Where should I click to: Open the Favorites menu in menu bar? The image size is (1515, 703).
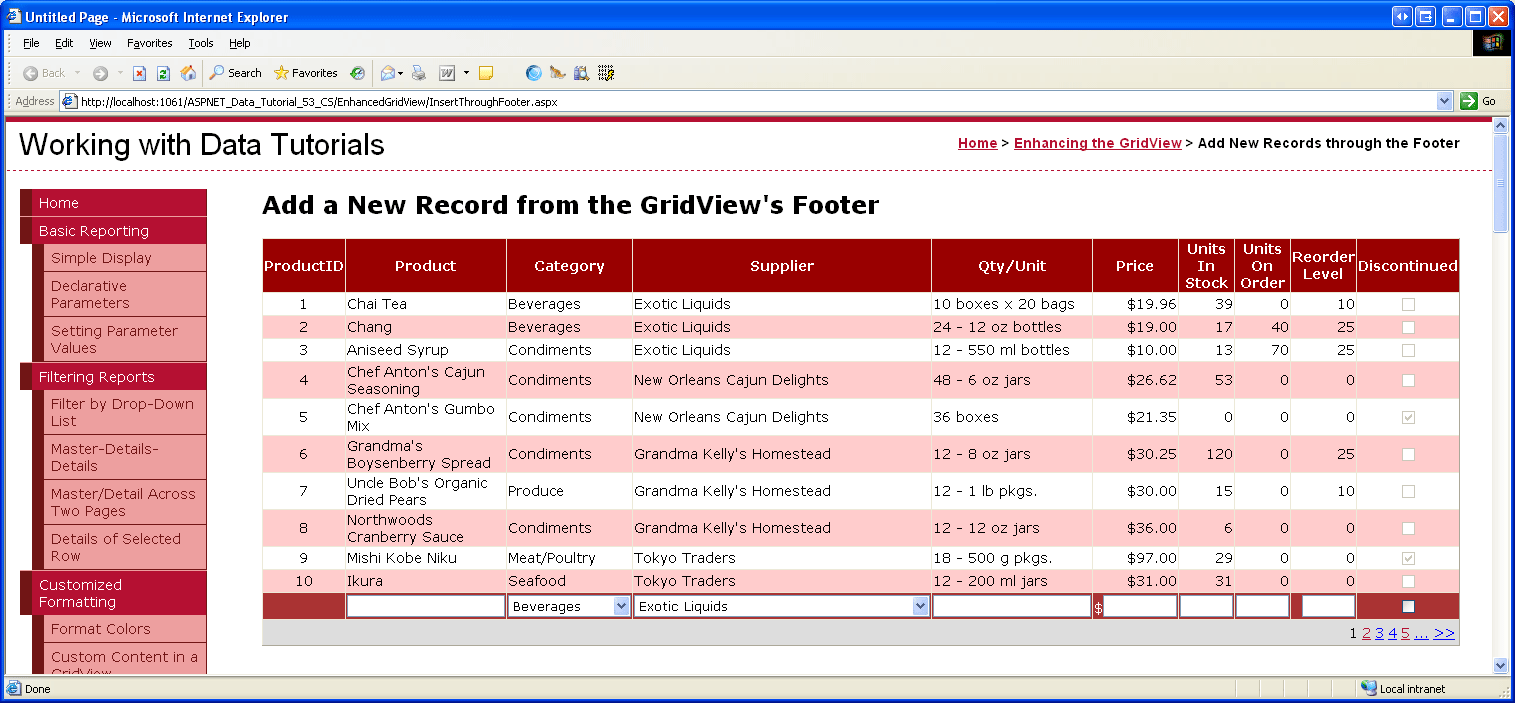[149, 43]
